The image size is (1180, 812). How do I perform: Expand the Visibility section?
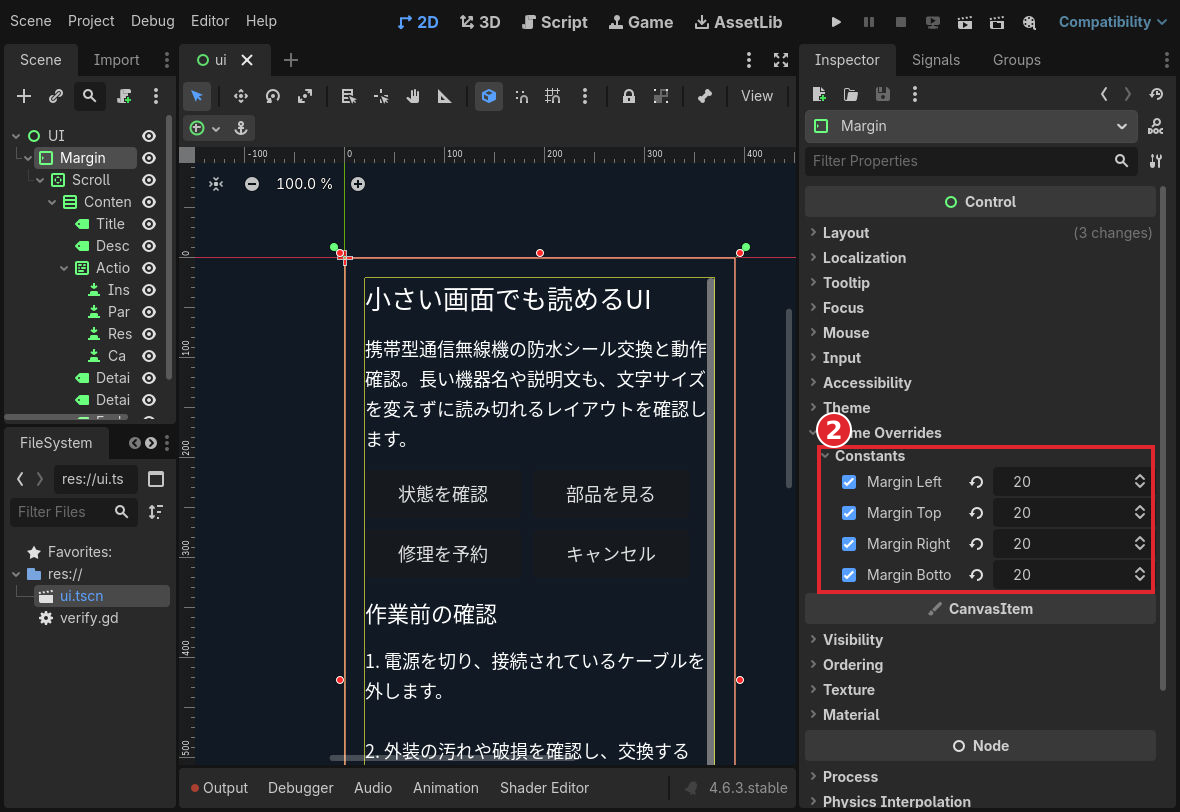981,640
